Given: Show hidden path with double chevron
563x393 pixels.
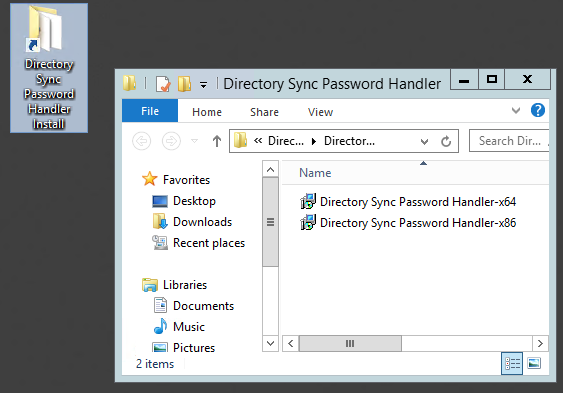Looking at the screenshot, I should [x=258, y=140].
